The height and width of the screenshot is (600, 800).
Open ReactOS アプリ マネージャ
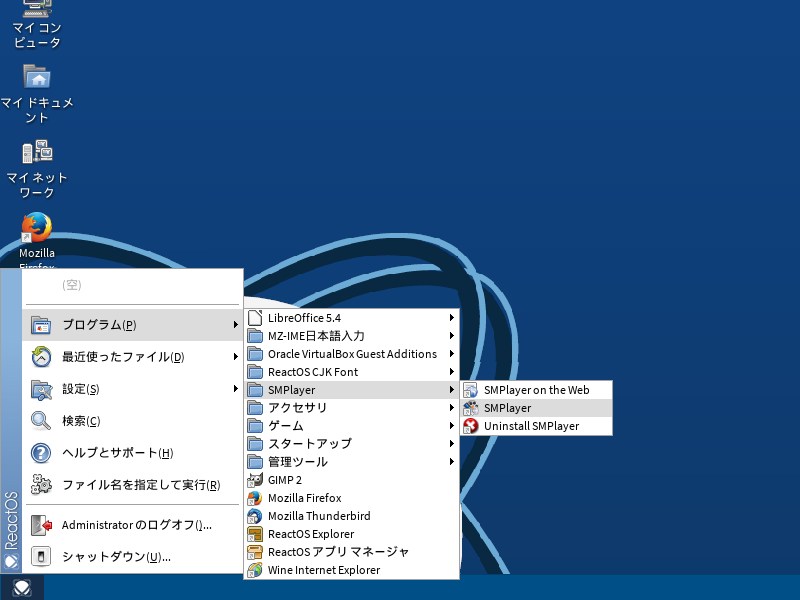[338, 552]
